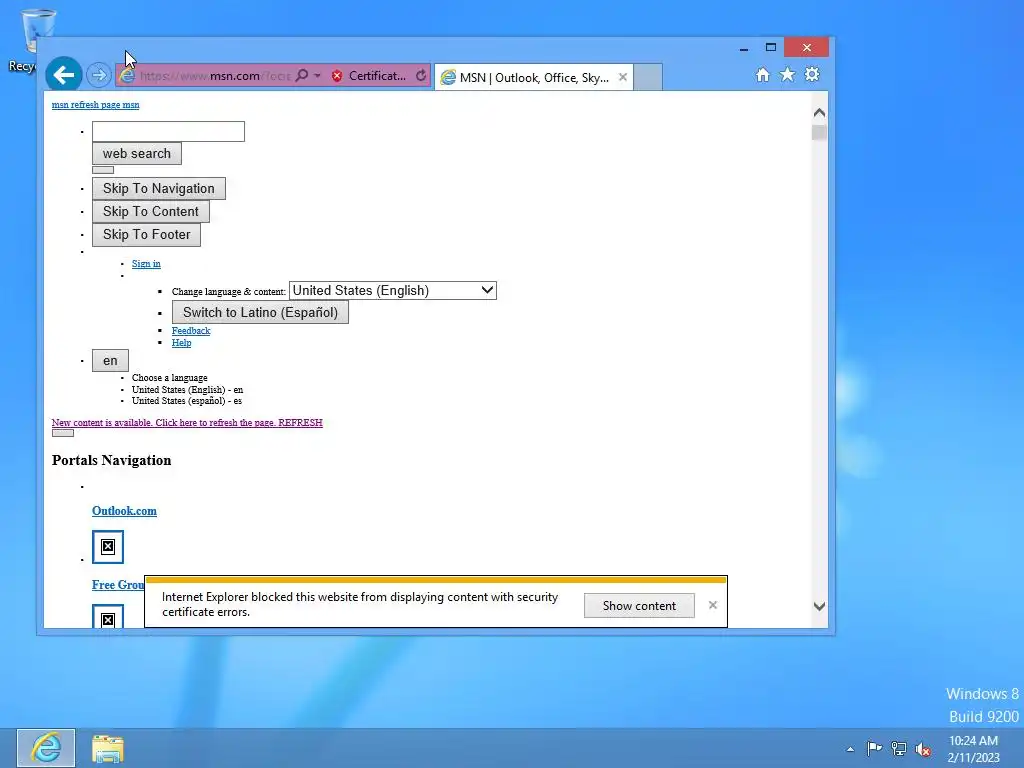Screen dimensions: 1024x768
Task: Click the page scroll up arrow
Action: pos(820,113)
